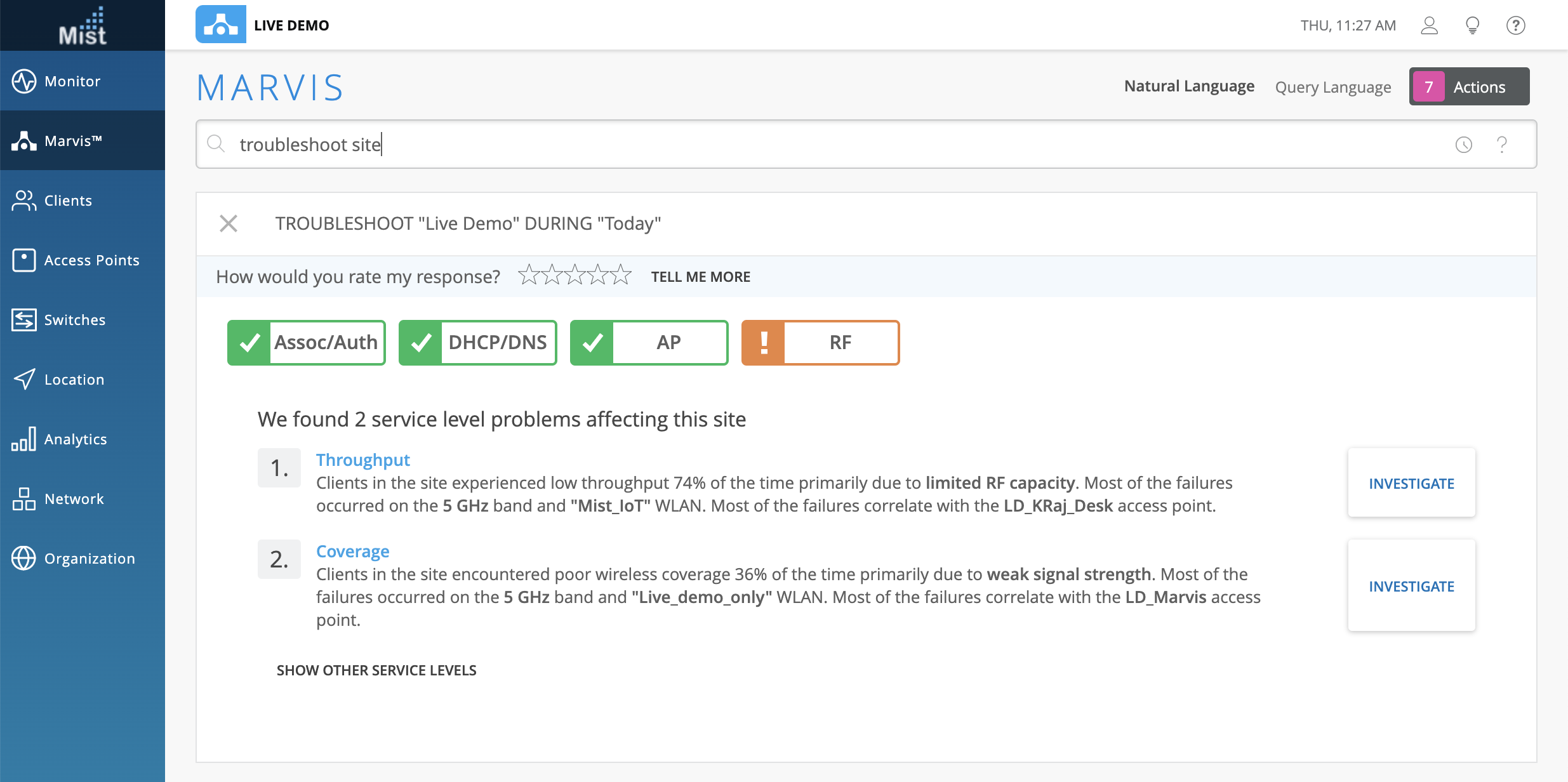The width and height of the screenshot is (1568, 782).
Task: Click the Mist logo
Action: 83,26
